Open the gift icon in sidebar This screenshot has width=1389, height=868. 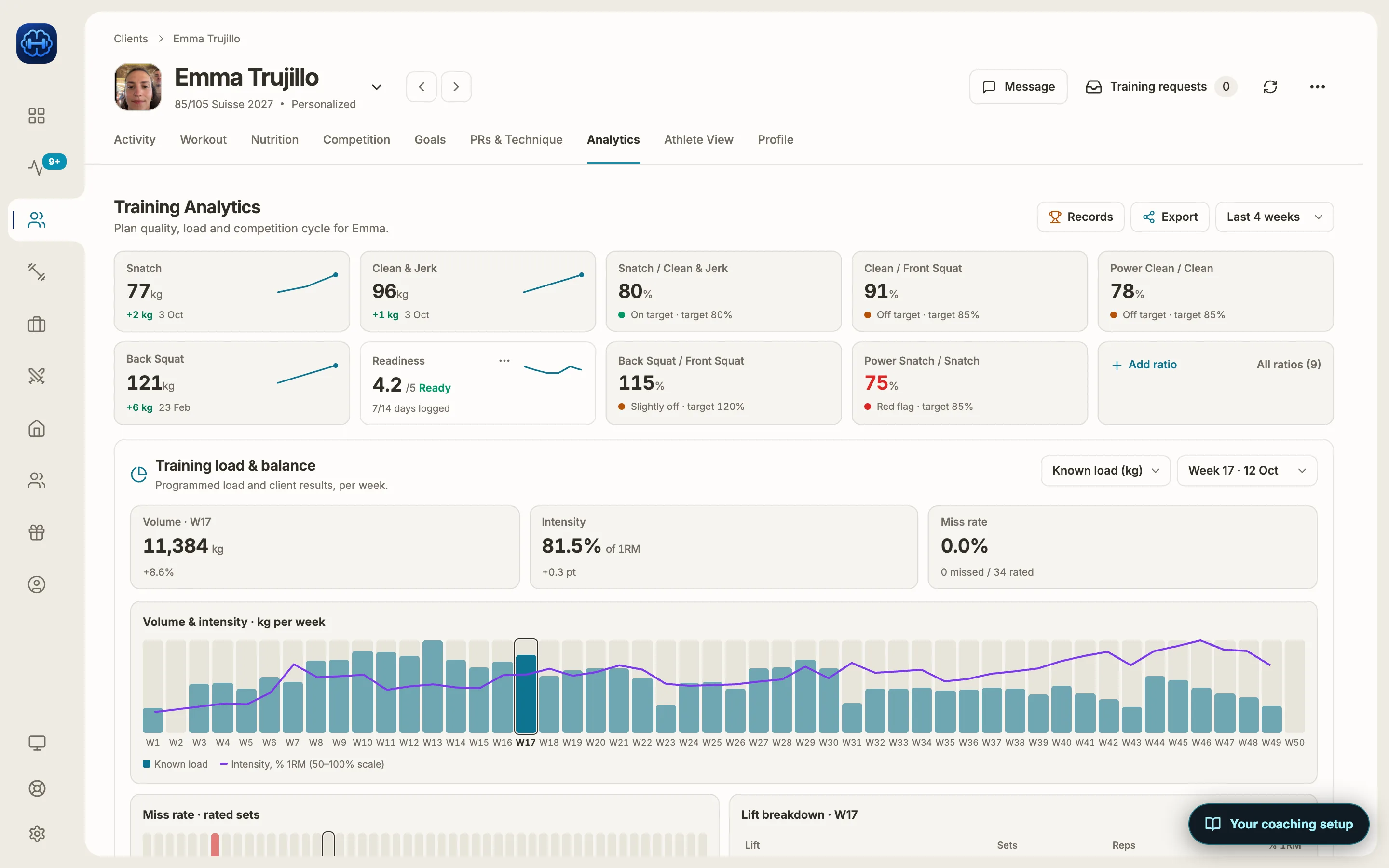37,532
